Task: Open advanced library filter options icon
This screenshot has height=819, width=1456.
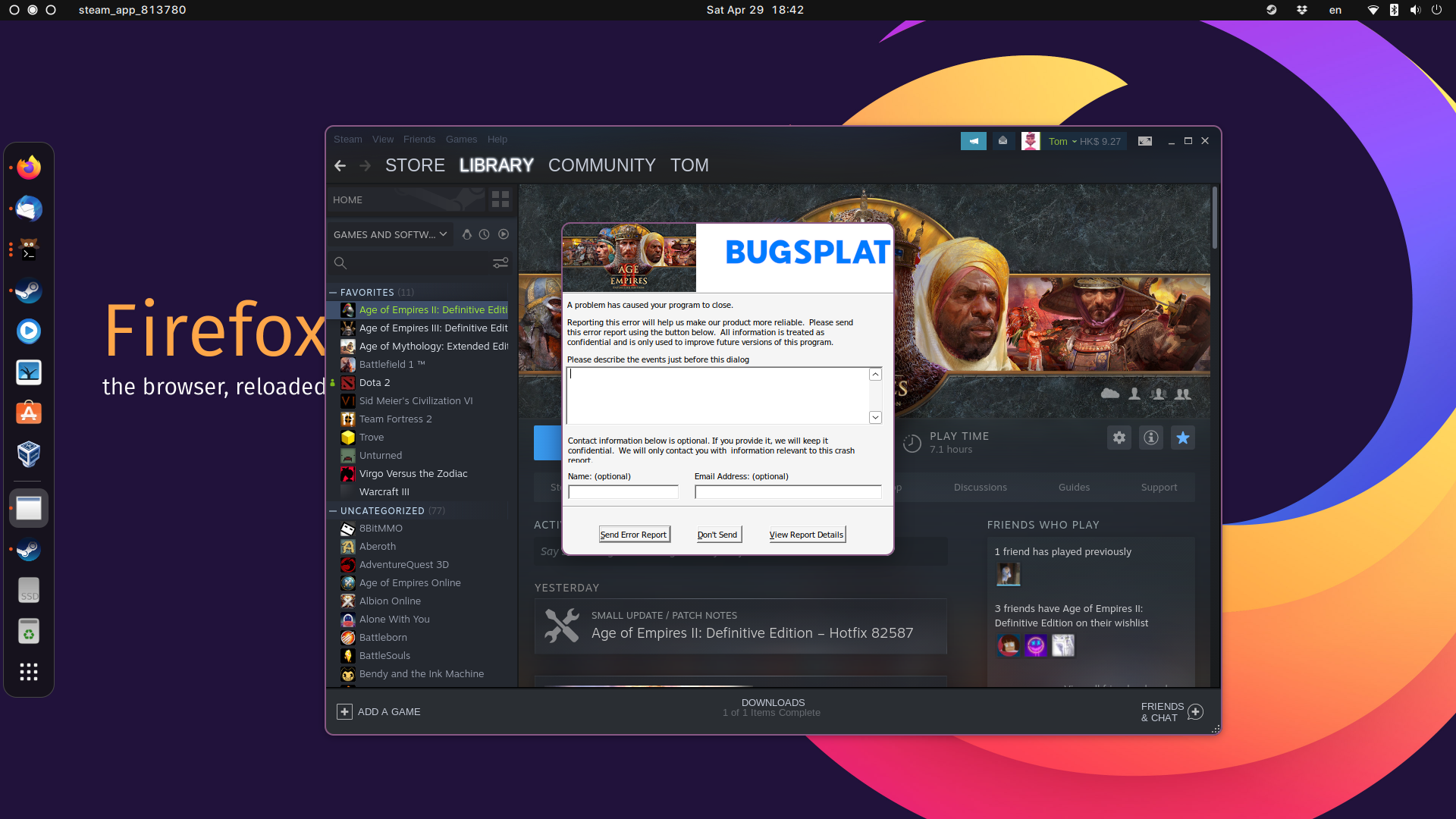Action: click(x=500, y=263)
